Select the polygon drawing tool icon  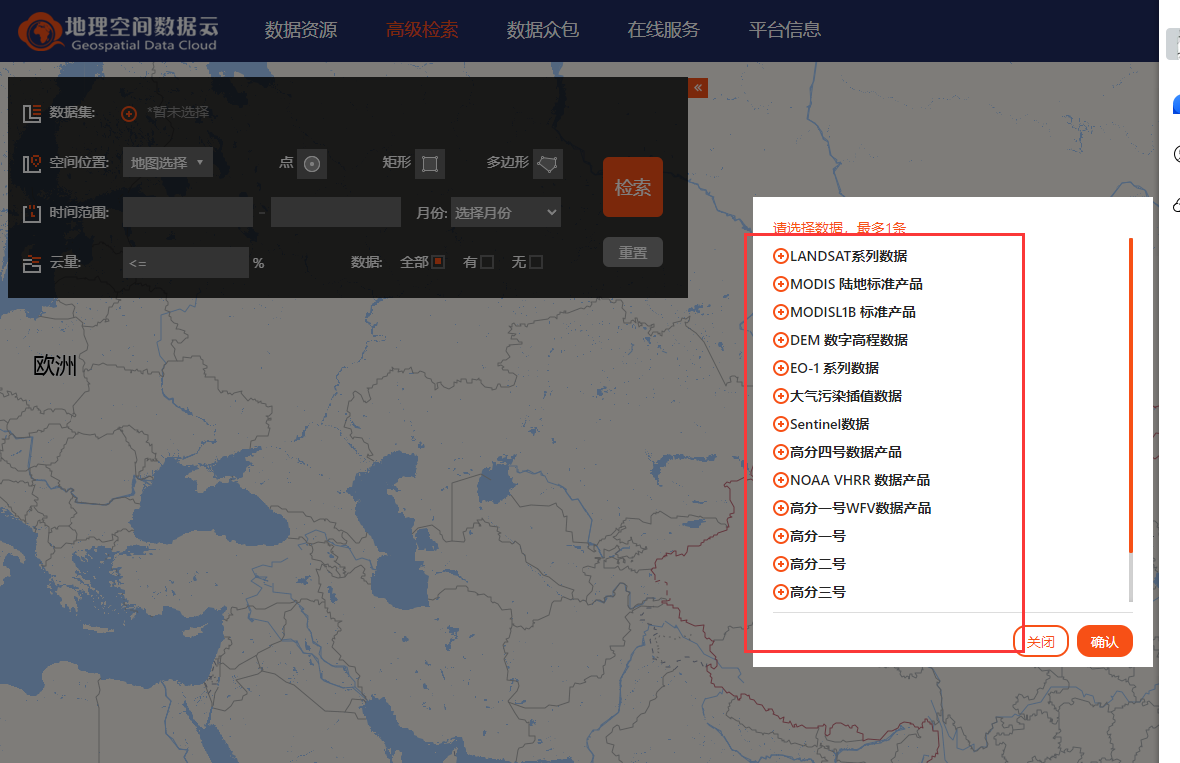pos(548,164)
